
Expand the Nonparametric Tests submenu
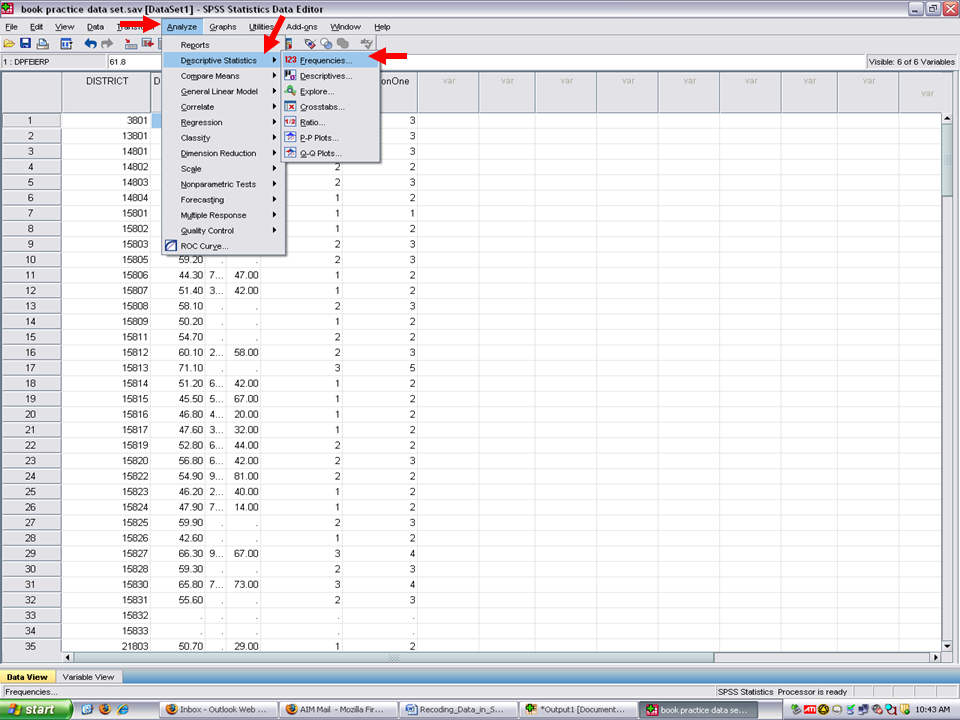217,184
